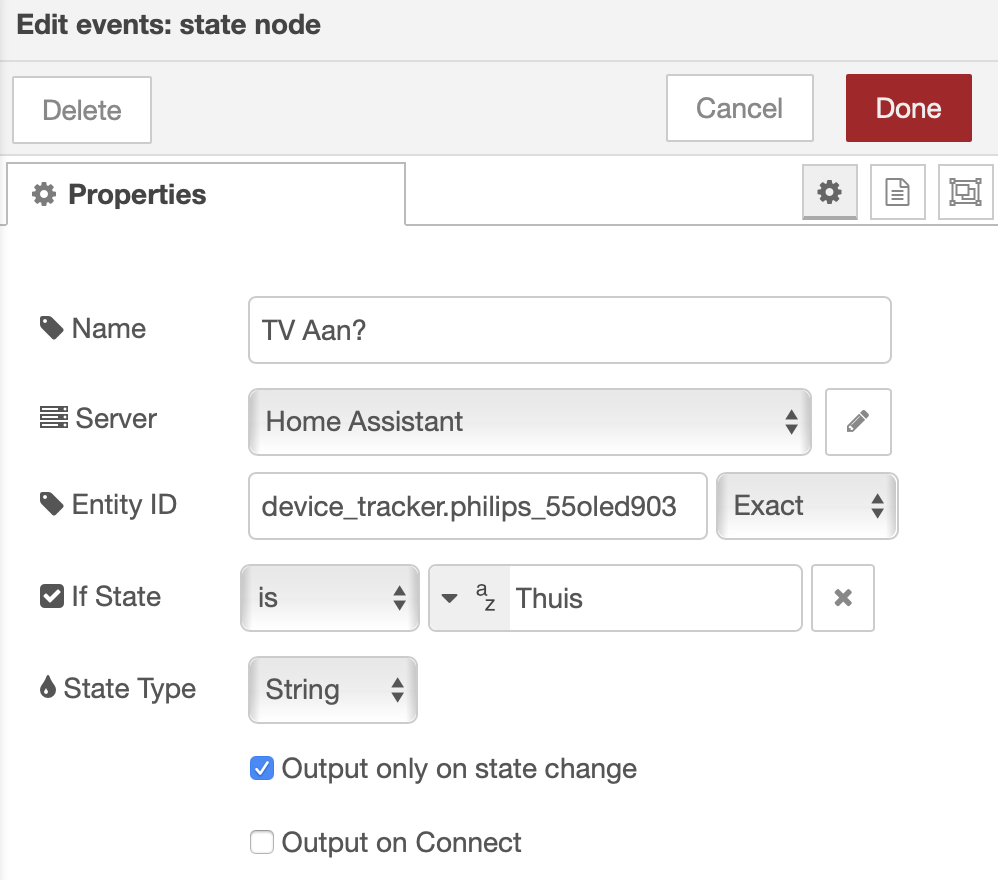Enable Output on Connect checkbox
The image size is (998, 880).
[262, 843]
